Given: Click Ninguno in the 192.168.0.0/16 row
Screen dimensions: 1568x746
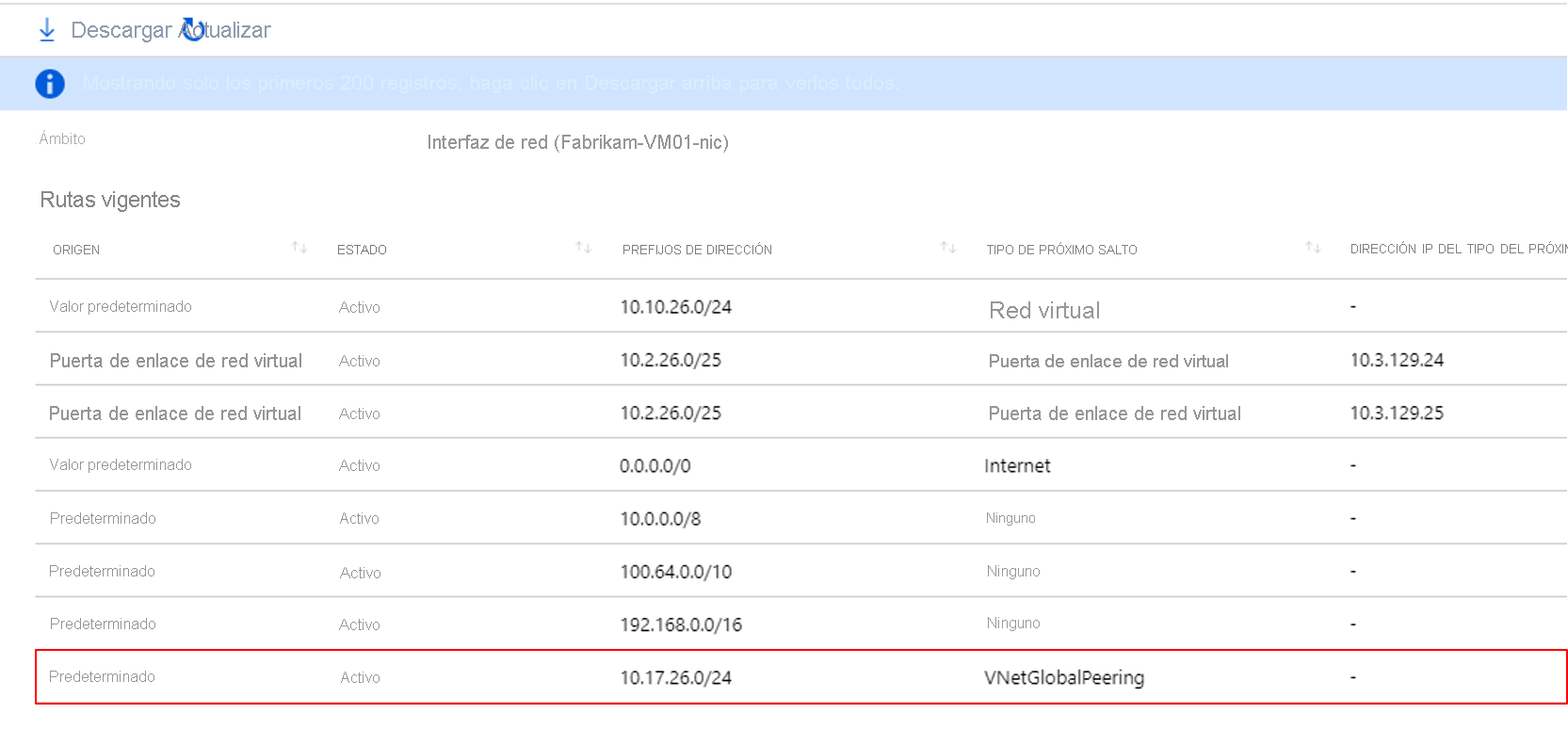Looking at the screenshot, I should (1013, 623).
